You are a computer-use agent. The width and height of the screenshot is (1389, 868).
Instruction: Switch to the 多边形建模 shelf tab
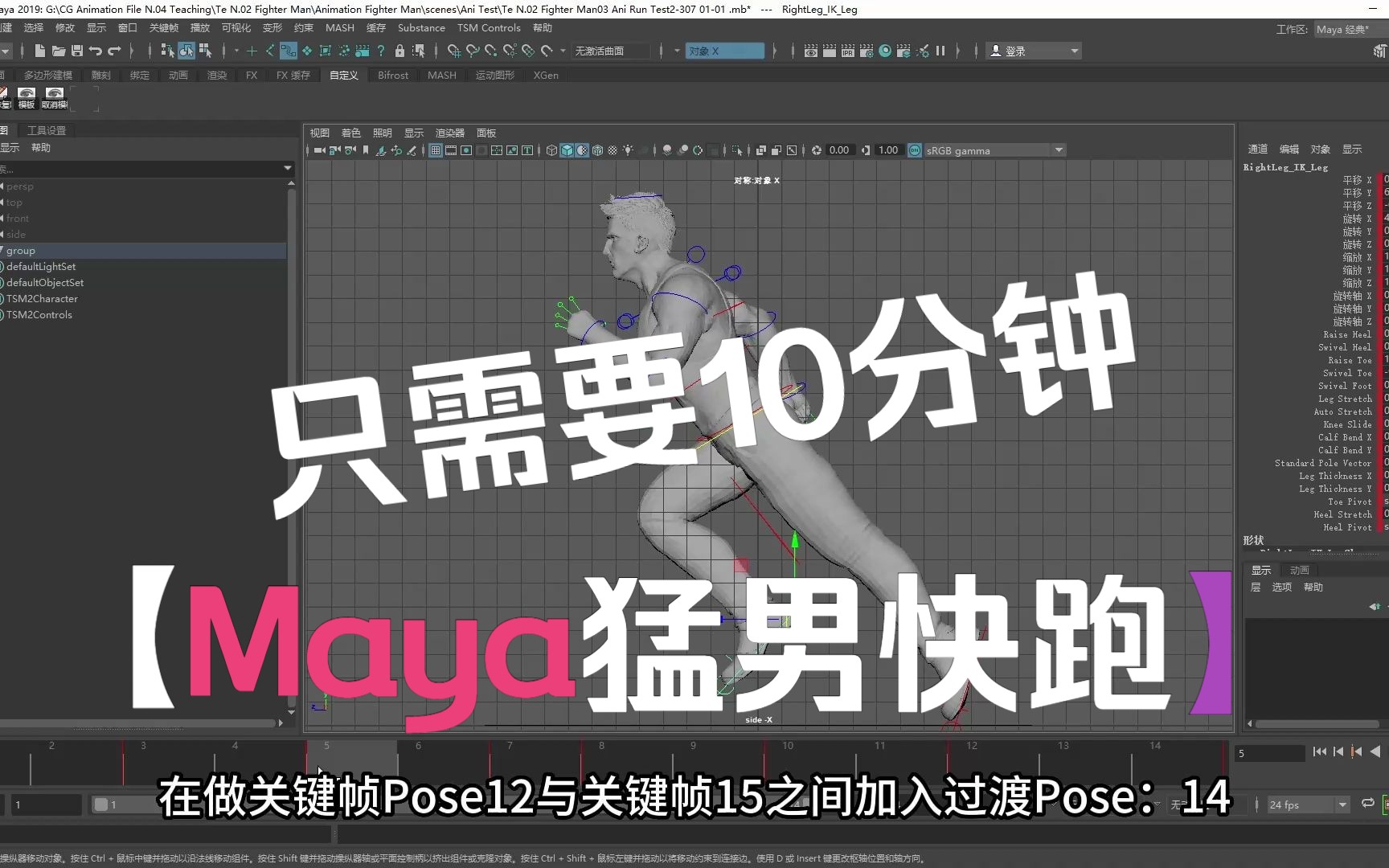(x=48, y=75)
